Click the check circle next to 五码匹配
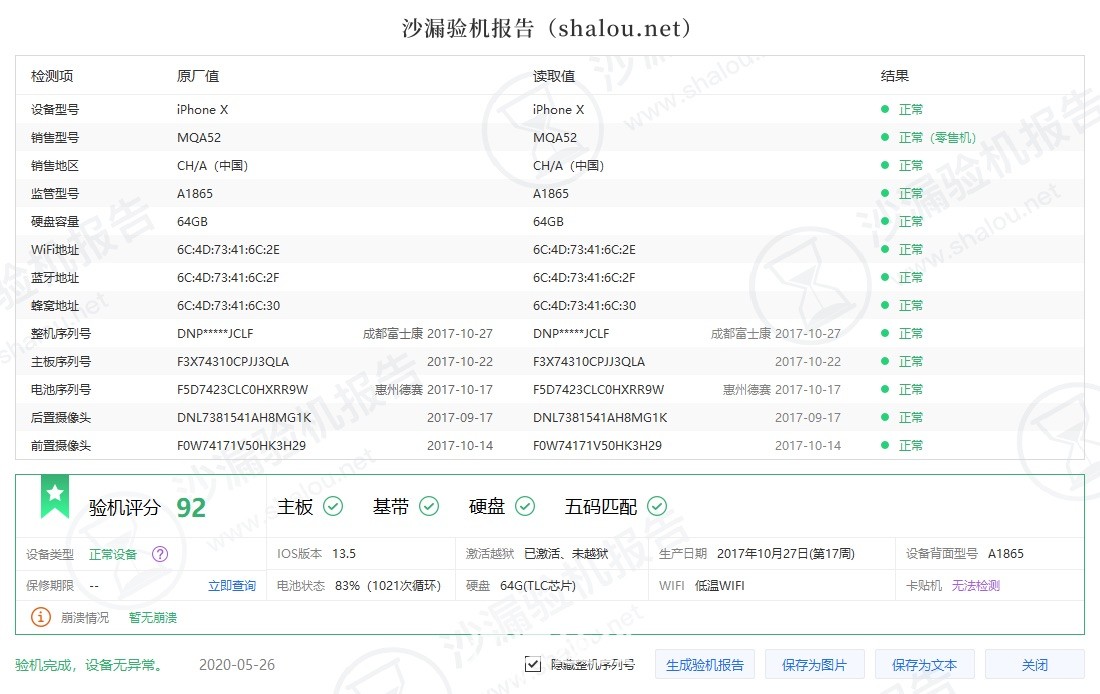Viewport: 1100px width, 694px height. pyautogui.click(x=657, y=506)
